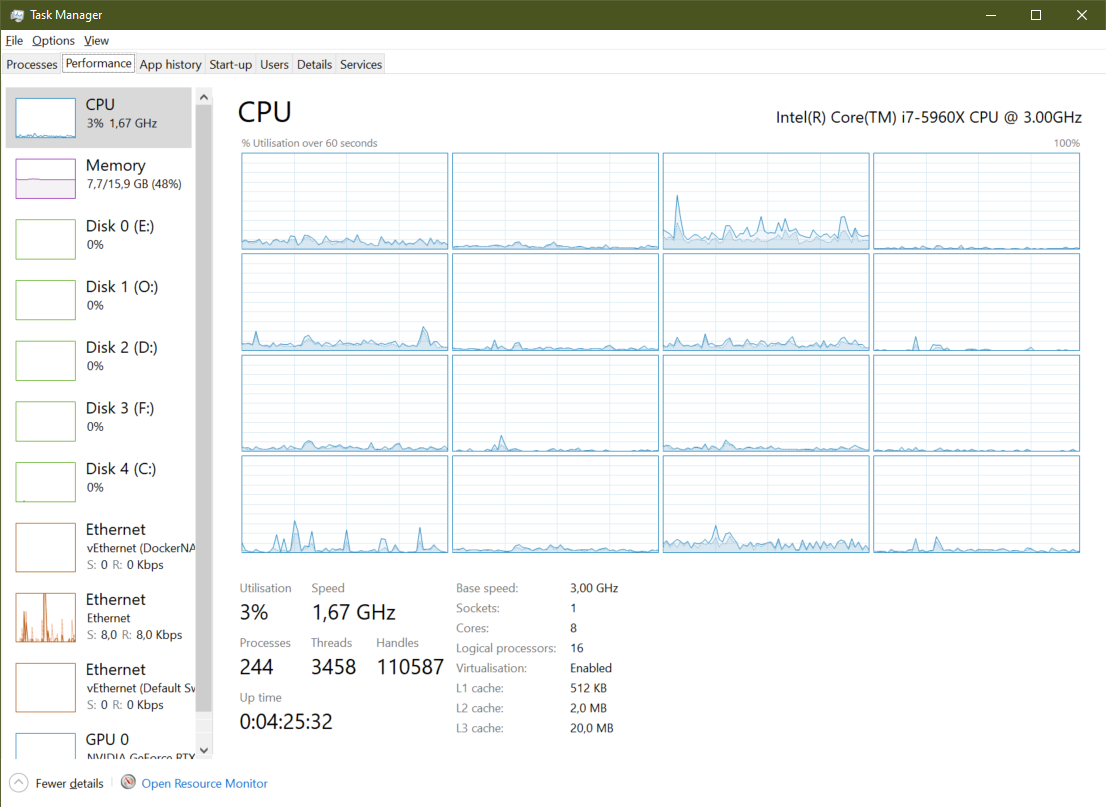Click the L2 cache 2,0 MB value
The width and height of the screenshot is (1106, 807).
(588, 708)
